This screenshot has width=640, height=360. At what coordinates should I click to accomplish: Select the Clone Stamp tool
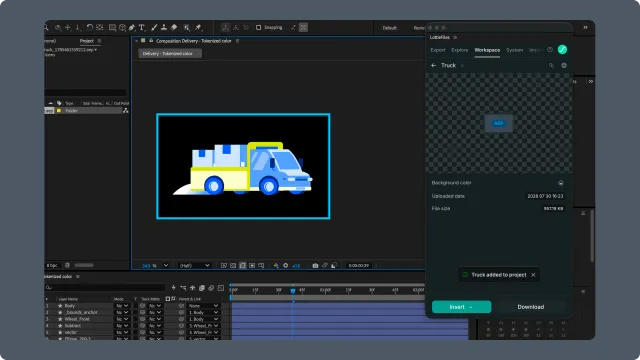164,27
